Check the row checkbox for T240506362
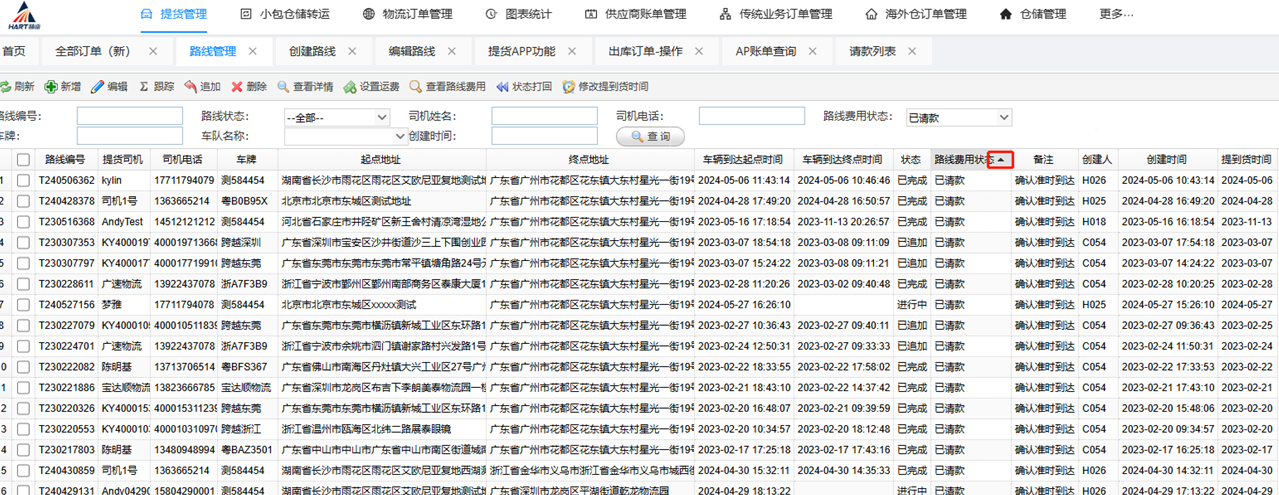 pyautogui.click(x=23, y=181)
